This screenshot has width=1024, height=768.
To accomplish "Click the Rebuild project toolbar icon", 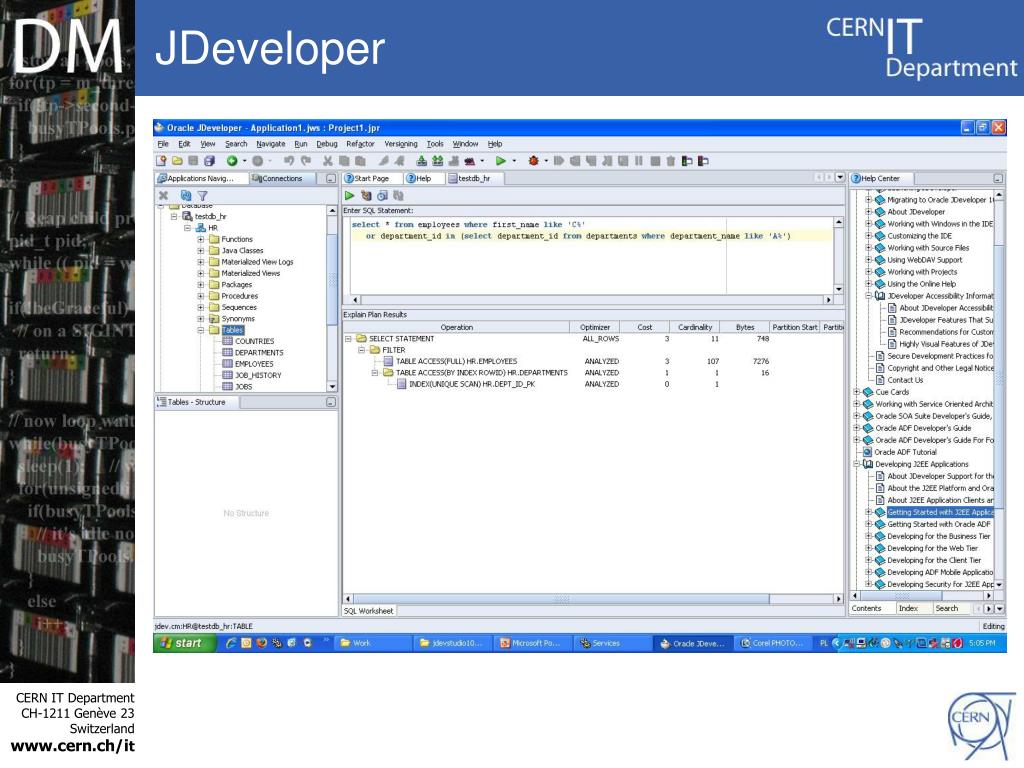I will 438,161.
